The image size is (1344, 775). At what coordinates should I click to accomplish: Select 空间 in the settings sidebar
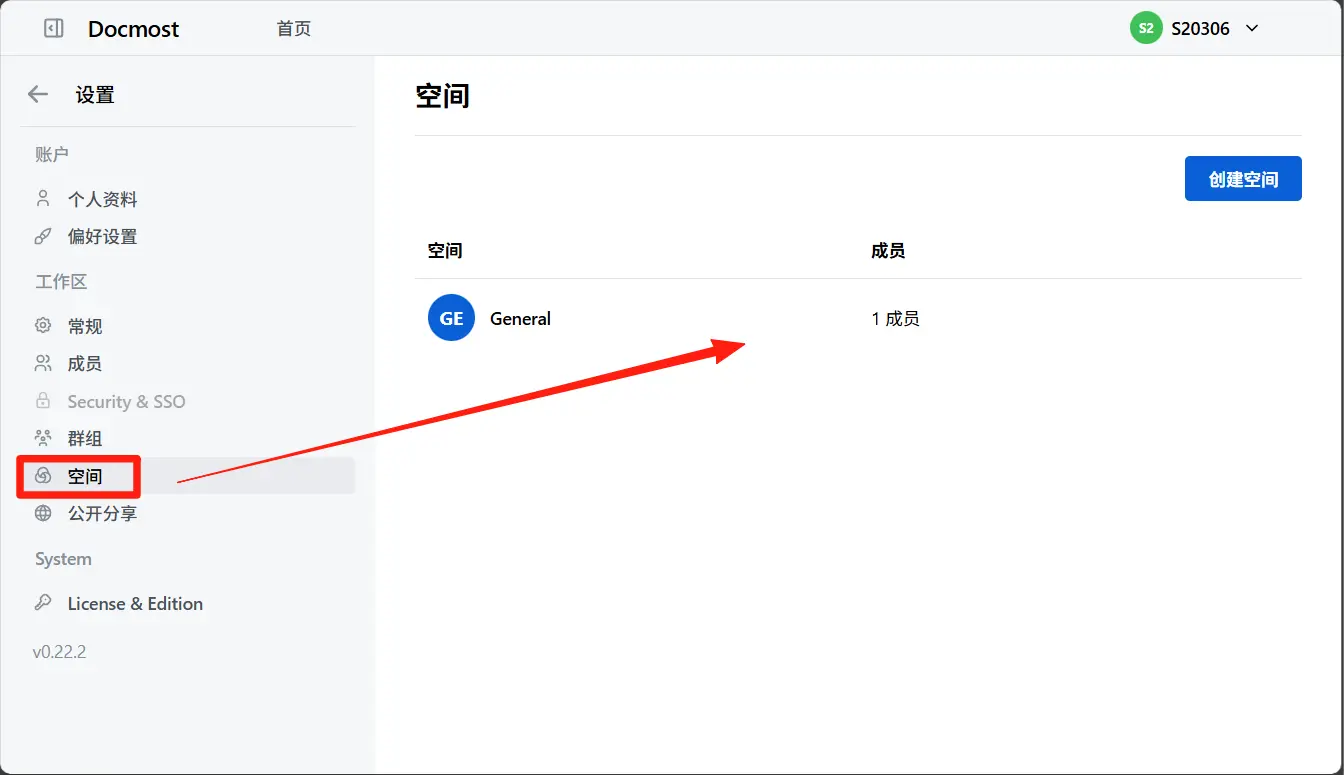[x=85, y=476]
